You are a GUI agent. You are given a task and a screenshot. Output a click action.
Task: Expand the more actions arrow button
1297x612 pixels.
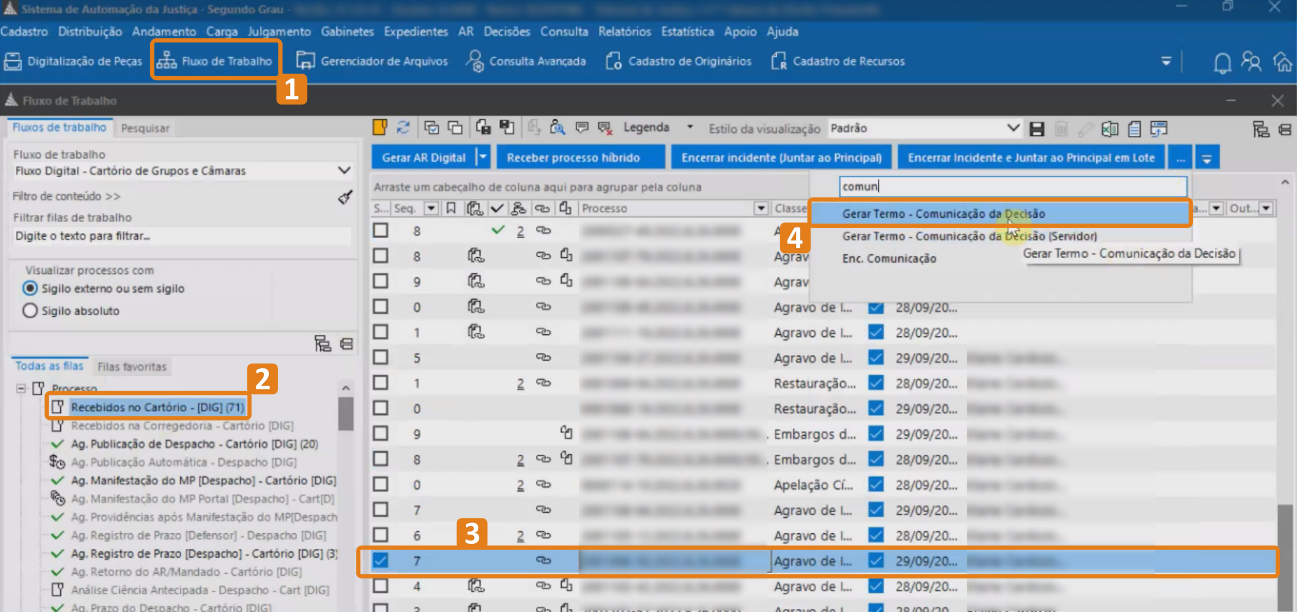point(1207,158)
